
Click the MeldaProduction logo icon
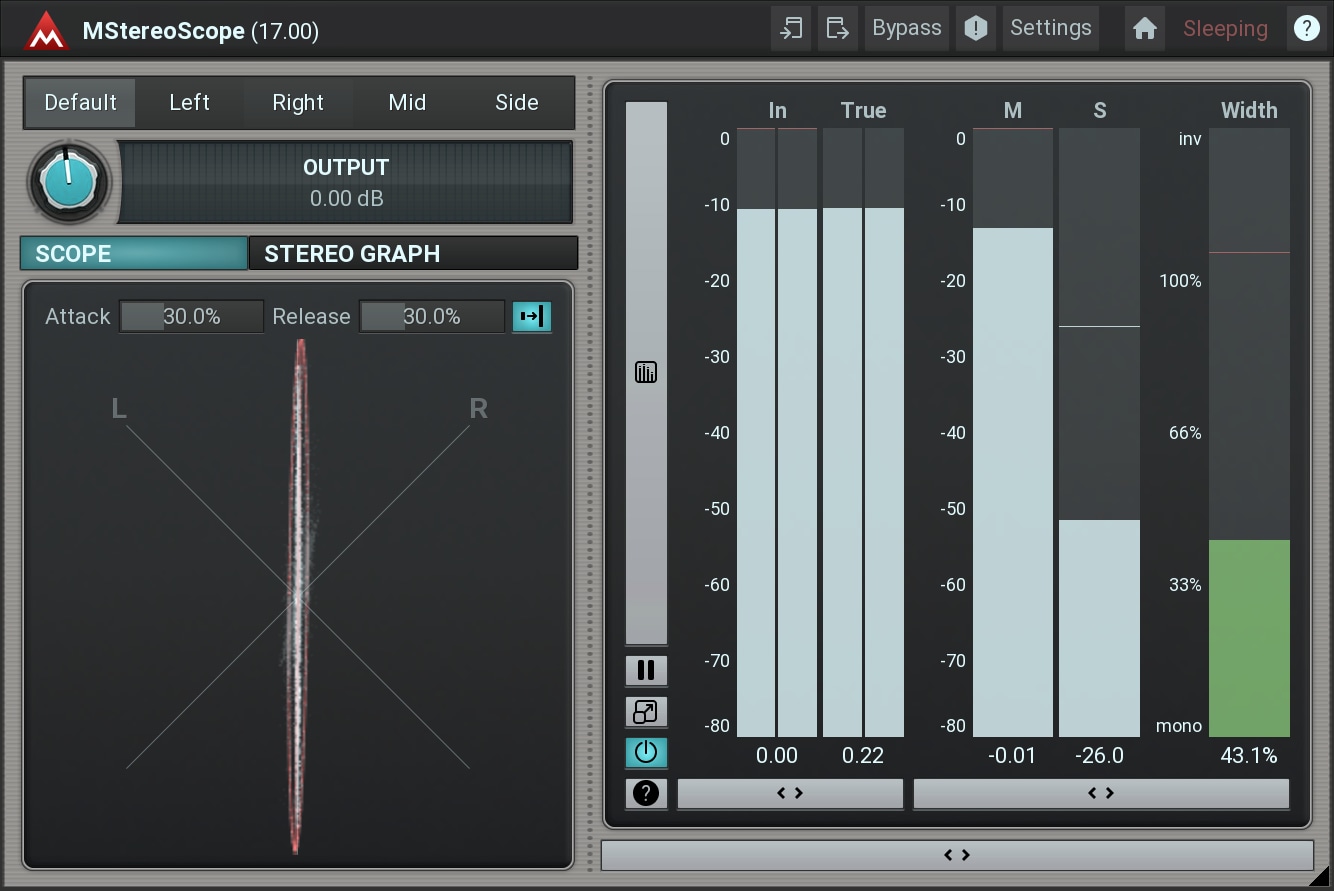(46, 30)
